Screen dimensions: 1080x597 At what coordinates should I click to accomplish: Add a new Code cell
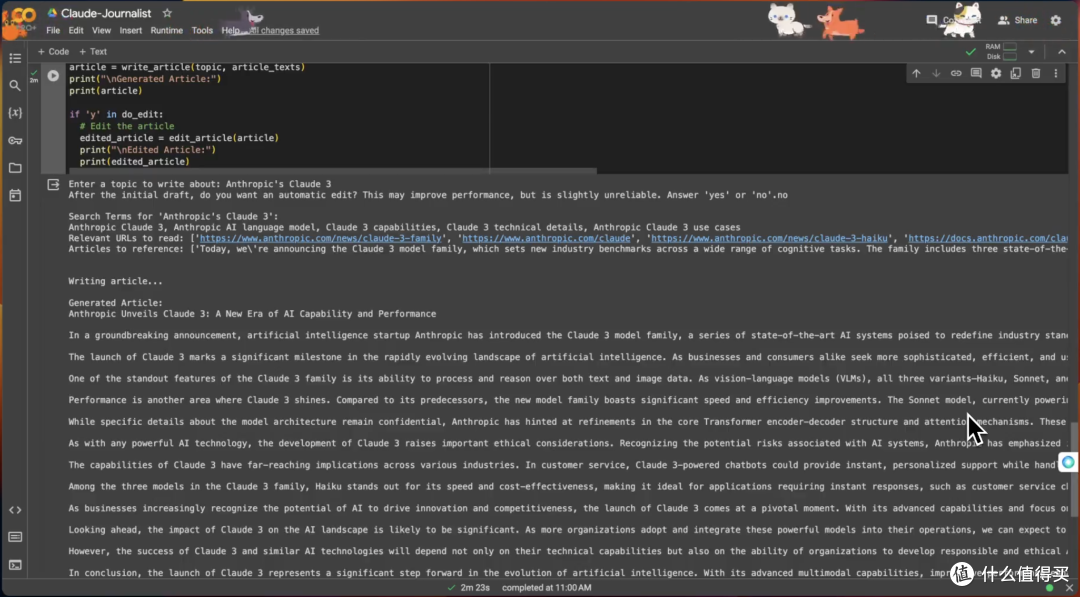[x=53, y=52]
